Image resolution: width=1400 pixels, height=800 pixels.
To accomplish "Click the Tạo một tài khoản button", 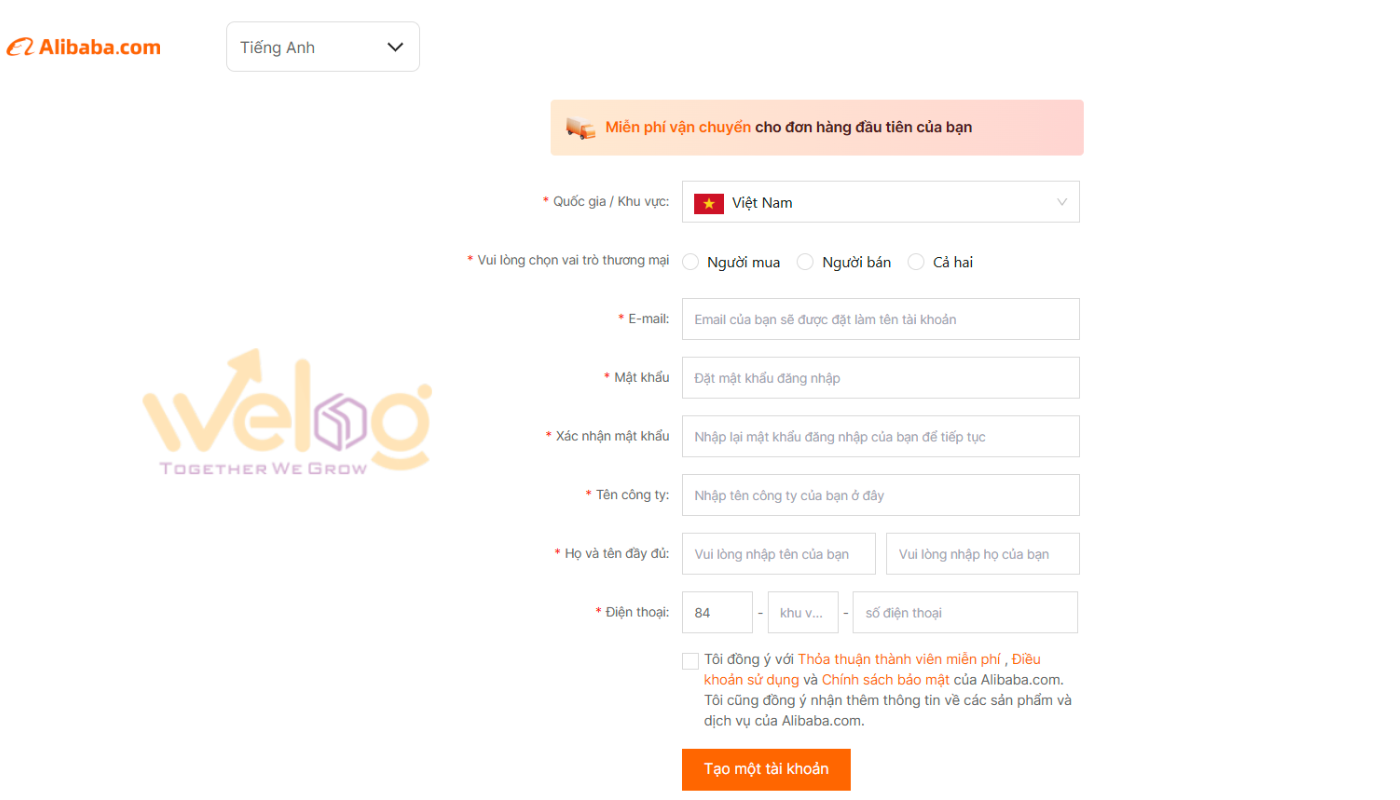I will pos(766,769).
